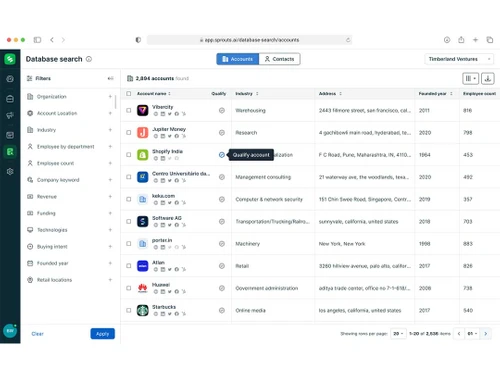Open the Centro Universitário account name

tap(181, 174)
